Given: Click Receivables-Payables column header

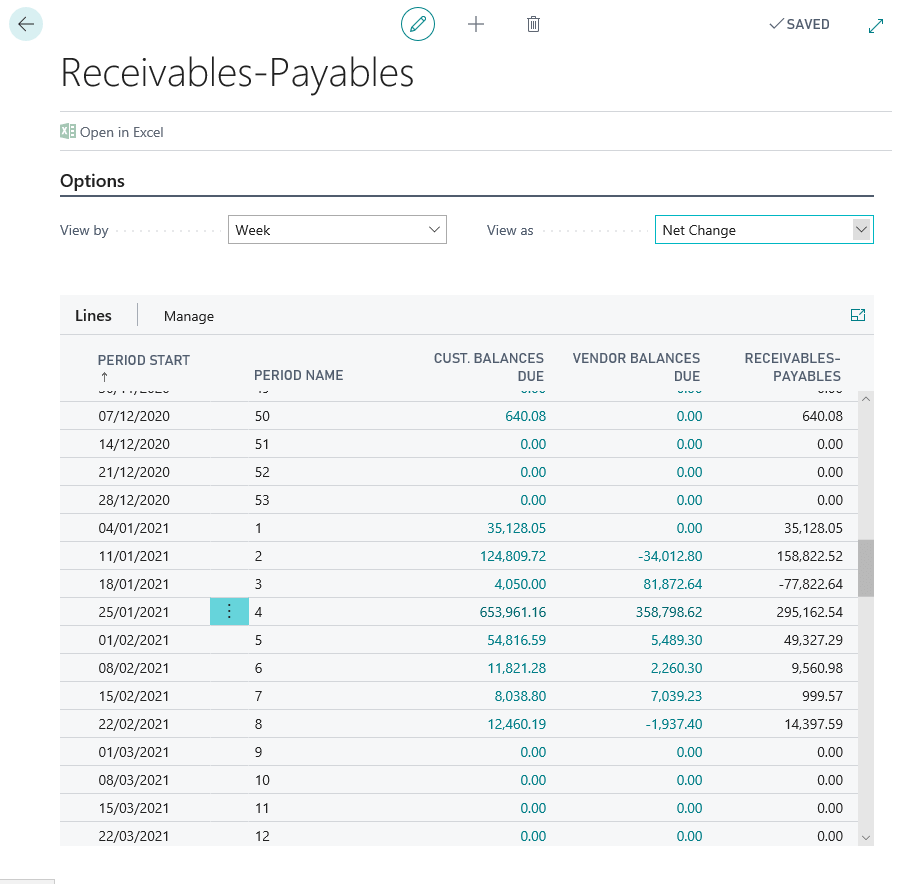Looking at the screenshot, I should (792, 367).
